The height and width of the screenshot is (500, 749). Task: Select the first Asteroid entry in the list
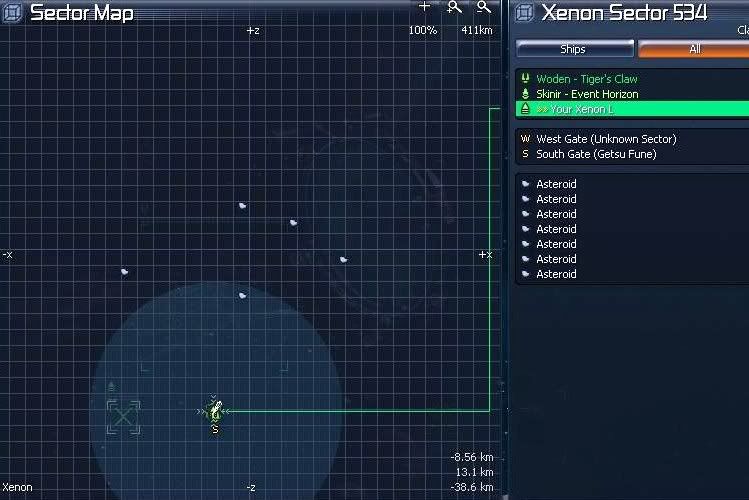click(556, 184)
